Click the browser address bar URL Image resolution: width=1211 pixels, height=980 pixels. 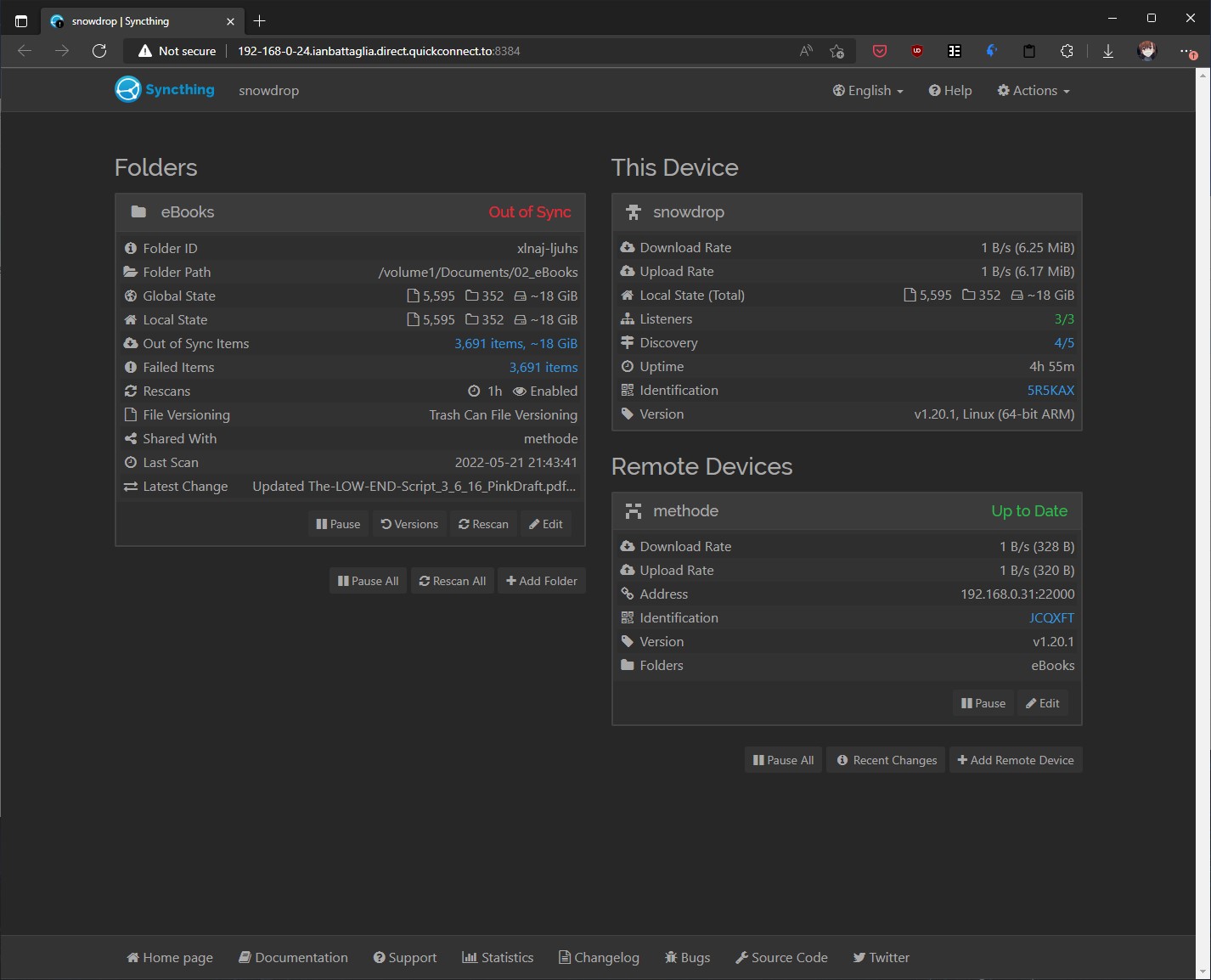[x=379, y=51]
